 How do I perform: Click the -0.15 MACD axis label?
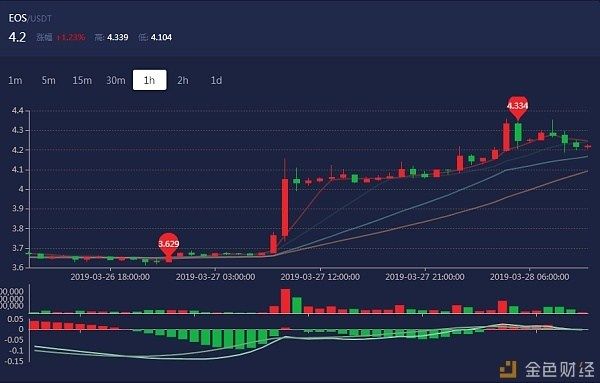click(x=14, y=361)
